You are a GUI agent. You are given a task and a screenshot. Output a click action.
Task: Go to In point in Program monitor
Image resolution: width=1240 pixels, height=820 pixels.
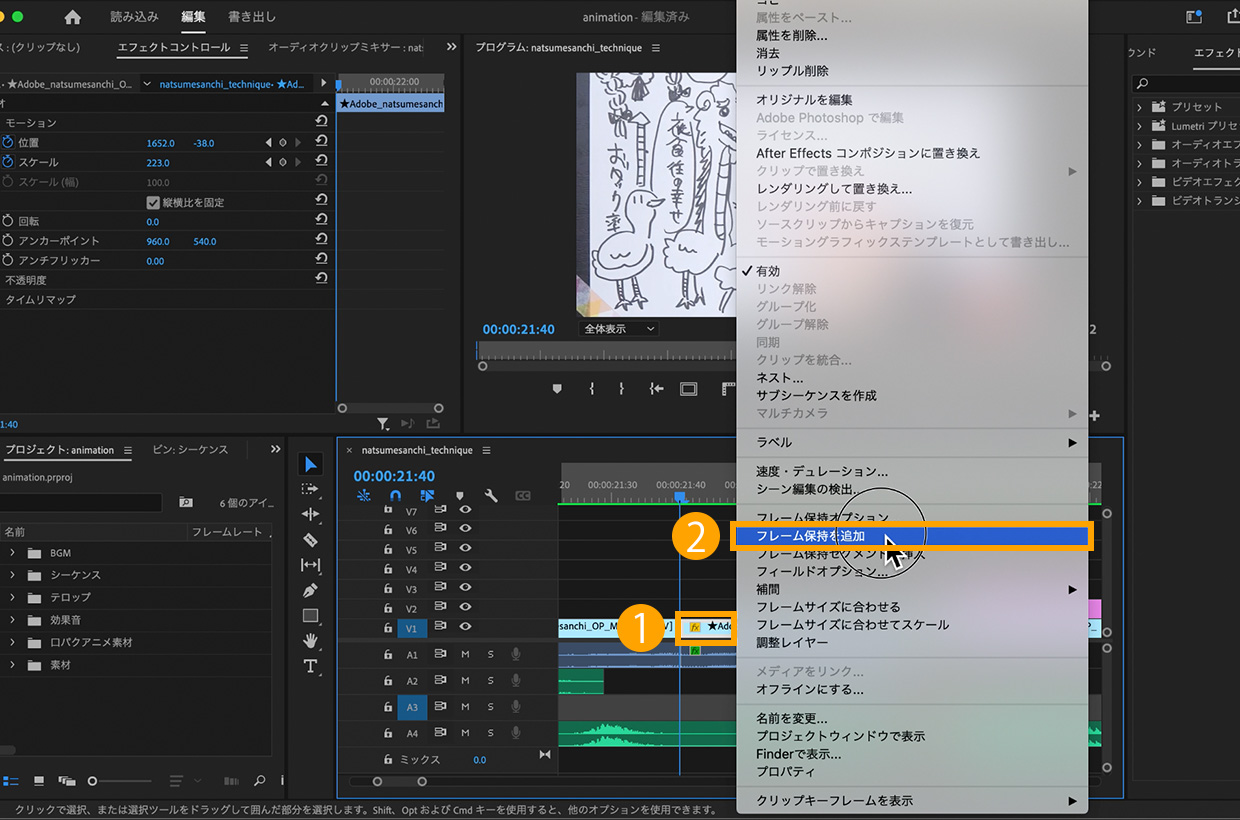pyautogui.click(x=656, y=389)
